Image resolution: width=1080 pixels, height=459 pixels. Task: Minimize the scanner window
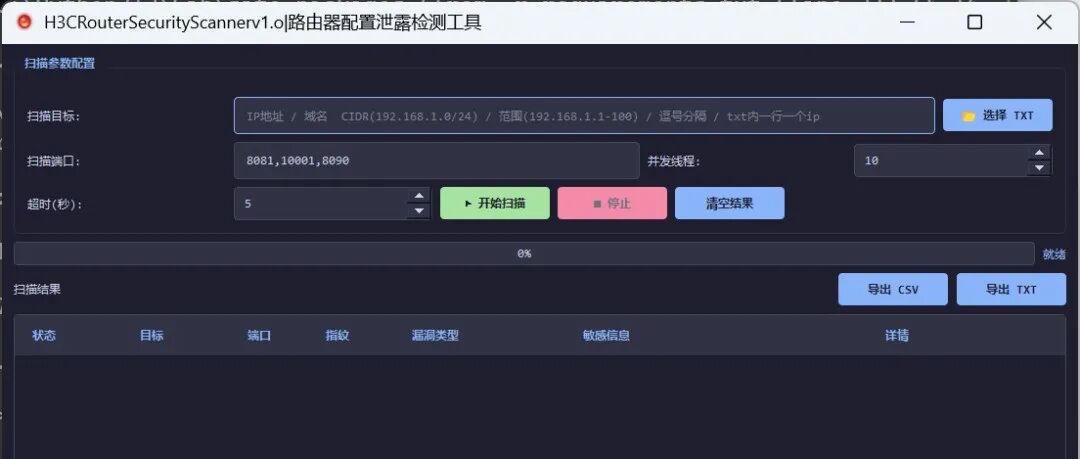coord(908,23)
